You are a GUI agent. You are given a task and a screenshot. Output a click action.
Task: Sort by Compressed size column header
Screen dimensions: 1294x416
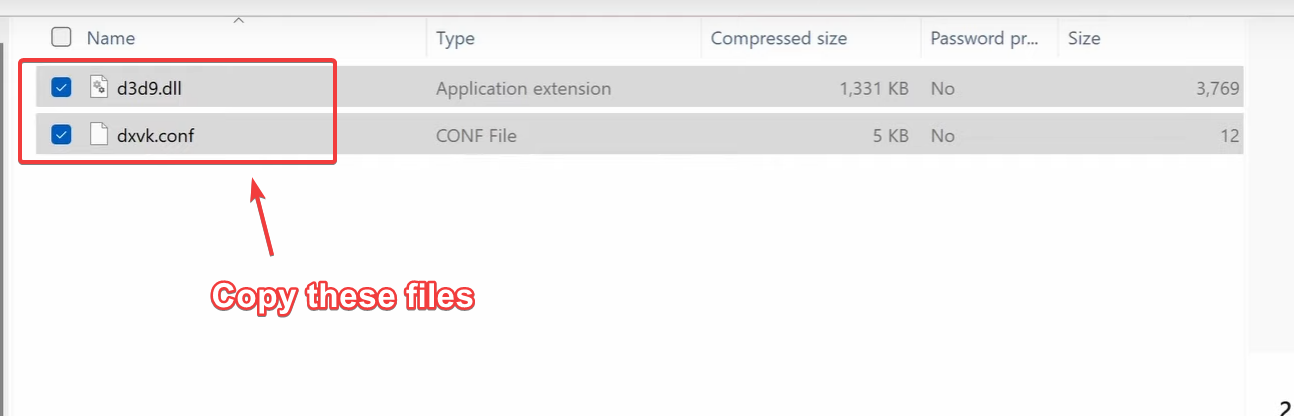tap(778, 39)
